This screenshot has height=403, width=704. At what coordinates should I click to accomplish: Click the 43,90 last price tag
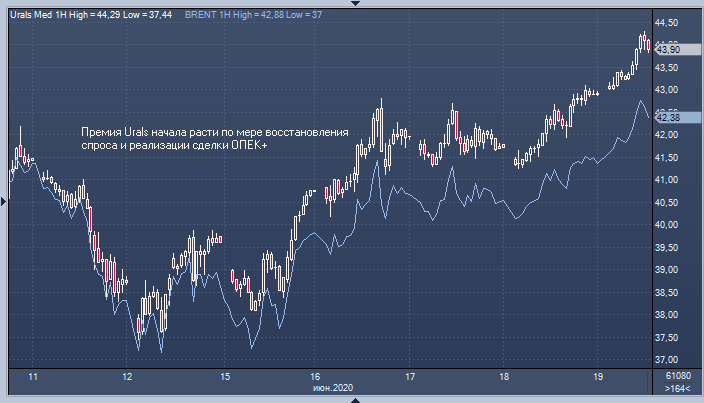[668, 48]
